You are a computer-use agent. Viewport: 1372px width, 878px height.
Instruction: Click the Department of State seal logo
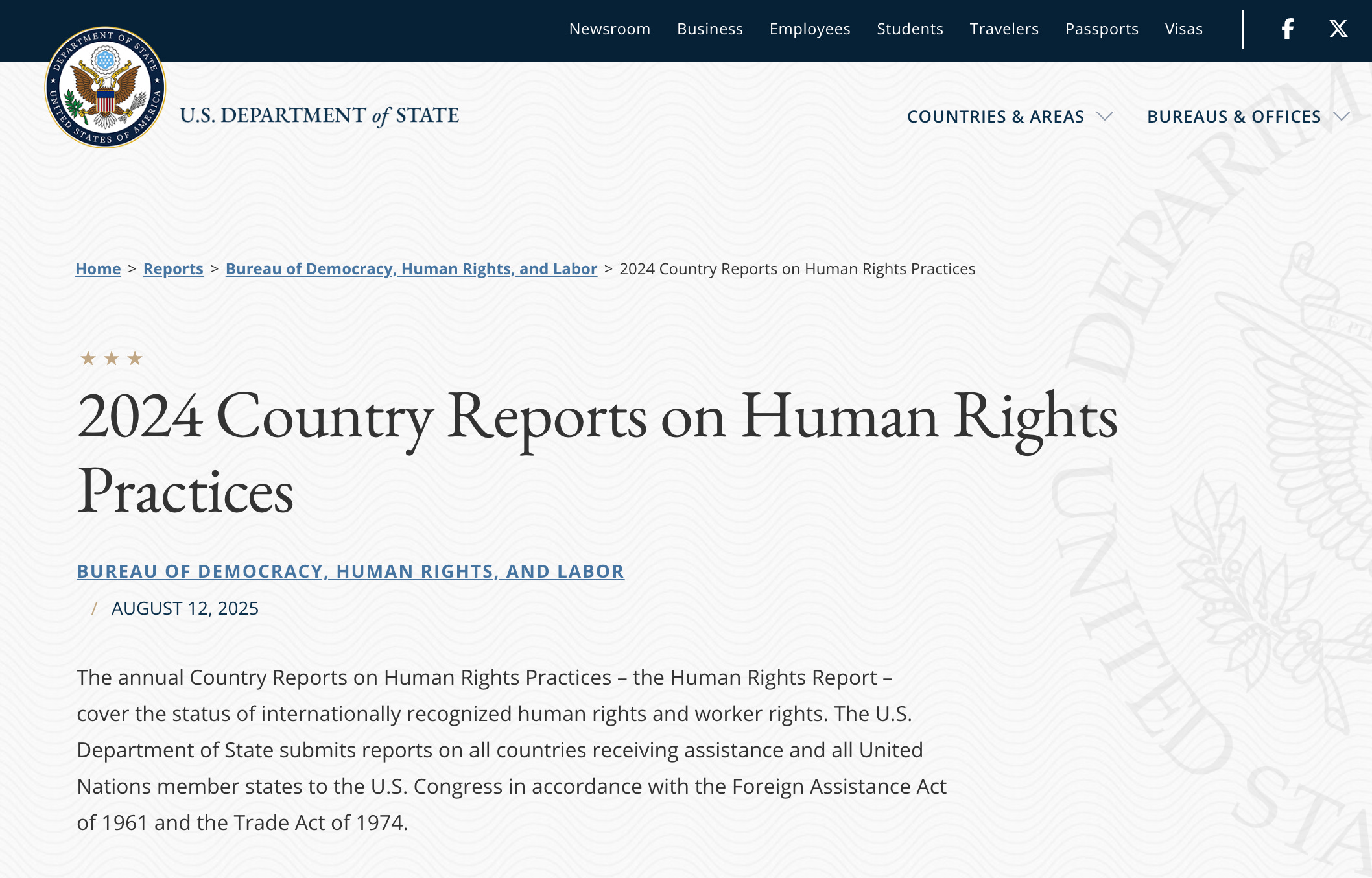(x=105, y=87)
